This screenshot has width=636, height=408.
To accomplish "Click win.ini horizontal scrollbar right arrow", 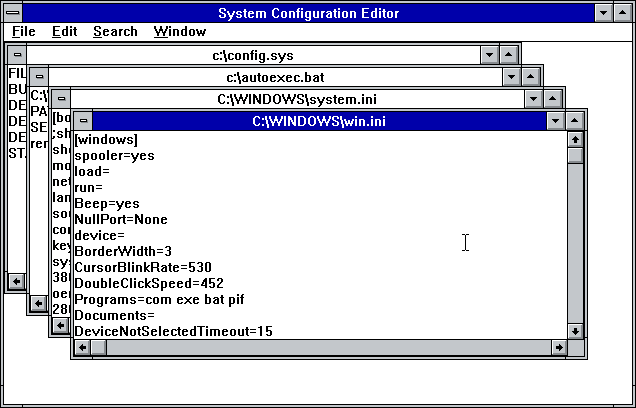I will click(557, 347).
